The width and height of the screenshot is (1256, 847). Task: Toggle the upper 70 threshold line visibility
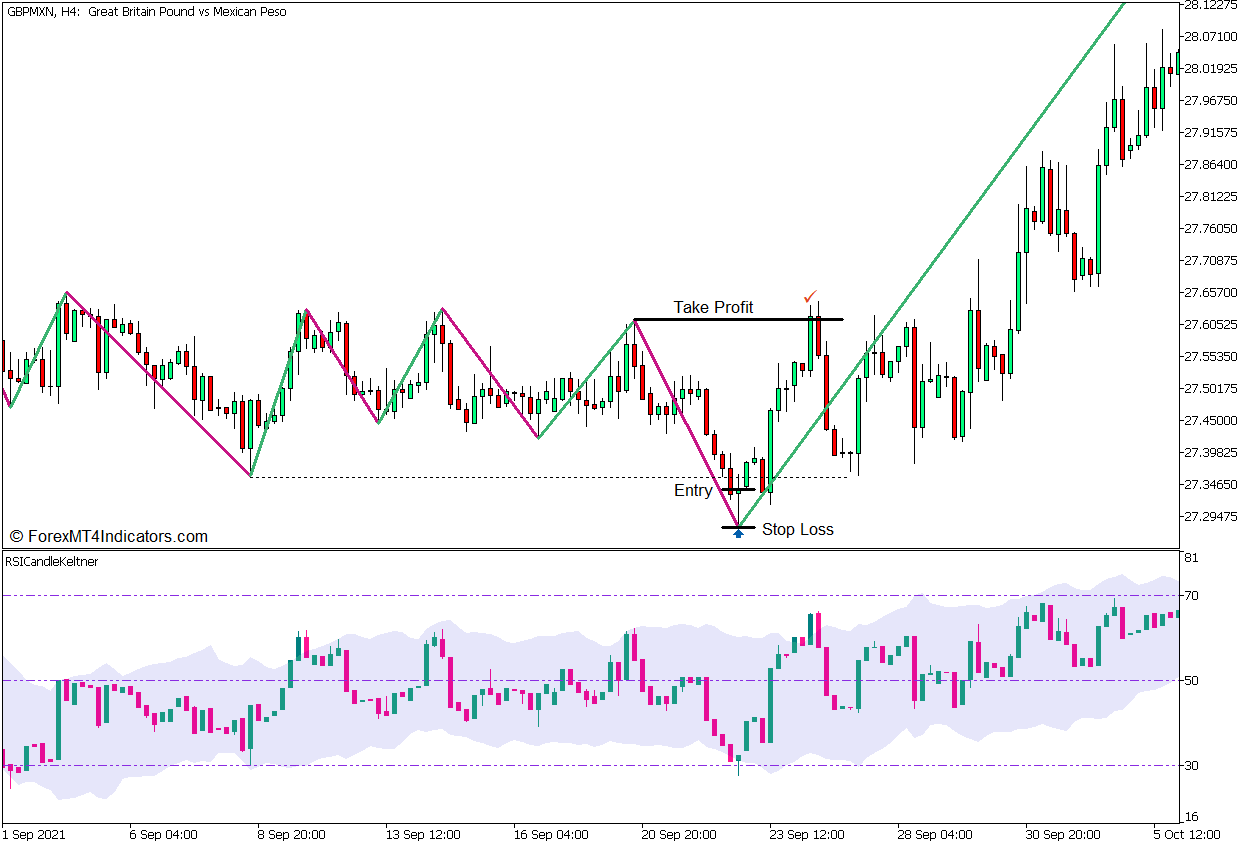pos(400,594)
